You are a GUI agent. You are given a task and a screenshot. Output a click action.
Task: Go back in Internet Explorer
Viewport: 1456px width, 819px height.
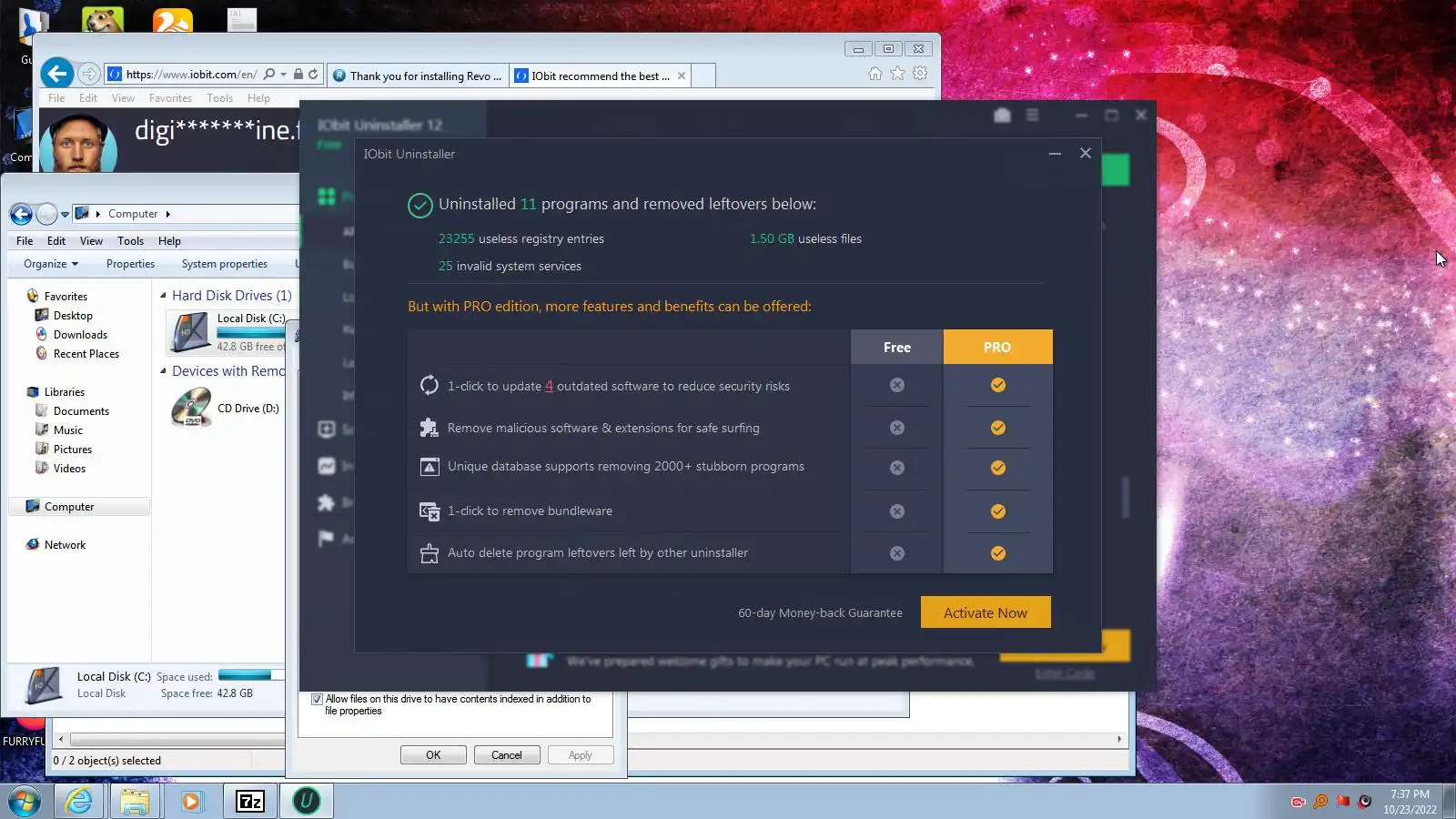pos(57,74)
